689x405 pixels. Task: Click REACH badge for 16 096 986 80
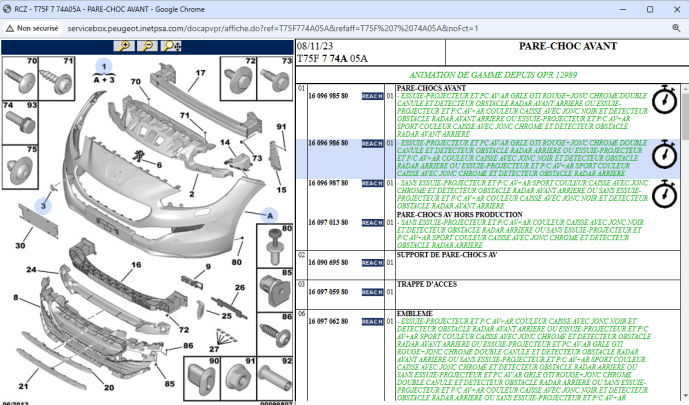click(x=373, y=144)
